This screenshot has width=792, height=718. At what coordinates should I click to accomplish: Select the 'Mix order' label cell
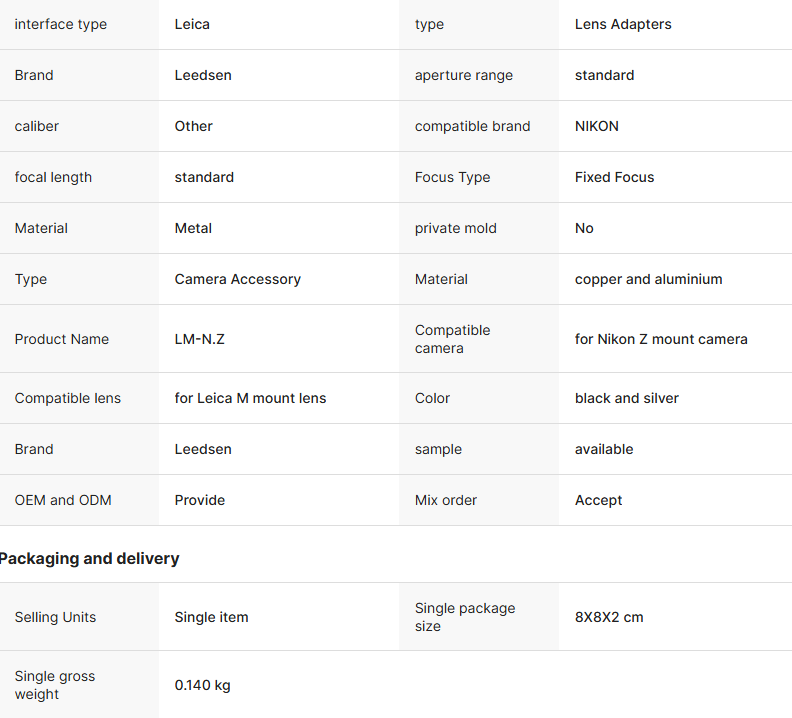[446, 500]
